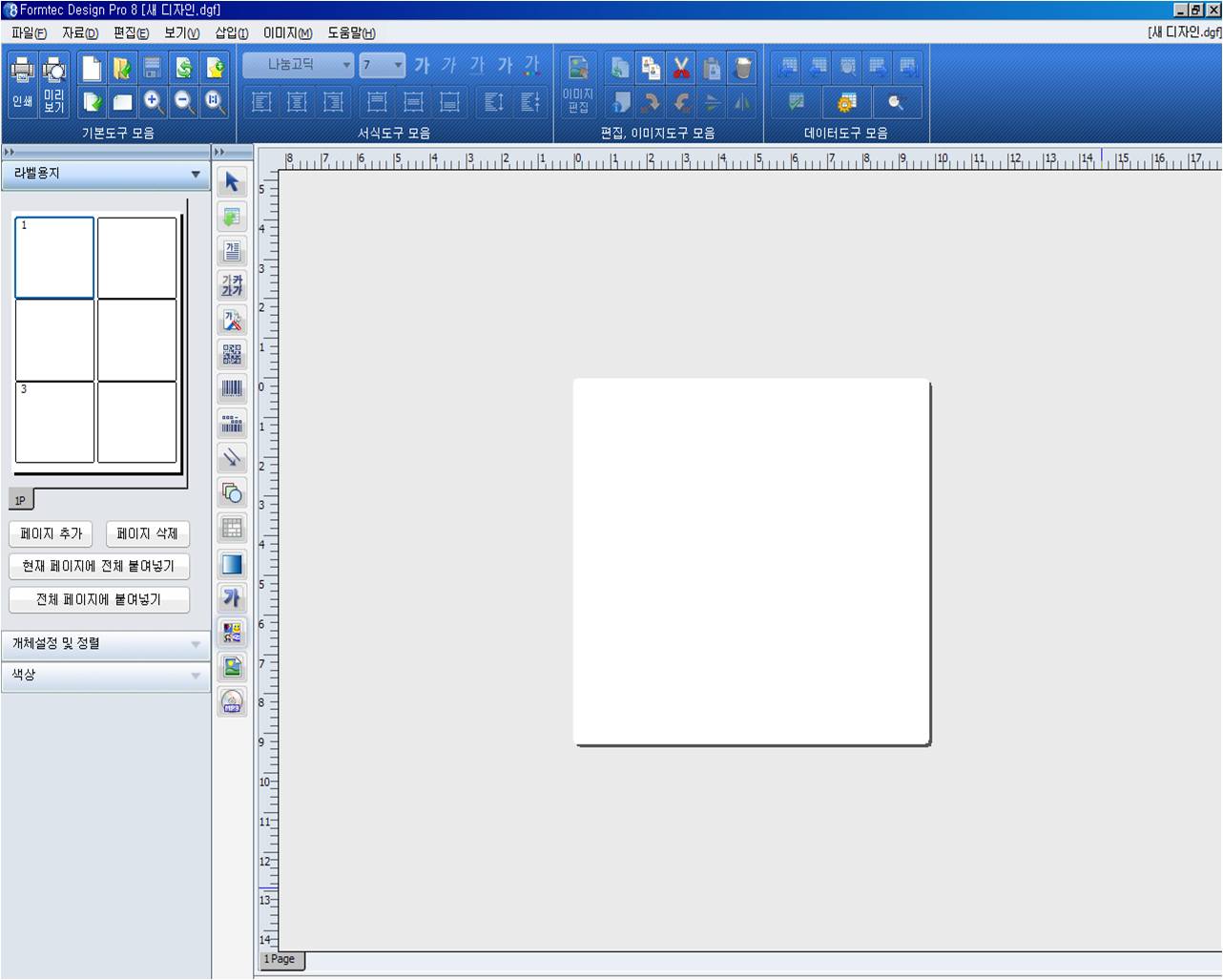
Task: Select the arrow pointer tool
Action: click(232, 182)
